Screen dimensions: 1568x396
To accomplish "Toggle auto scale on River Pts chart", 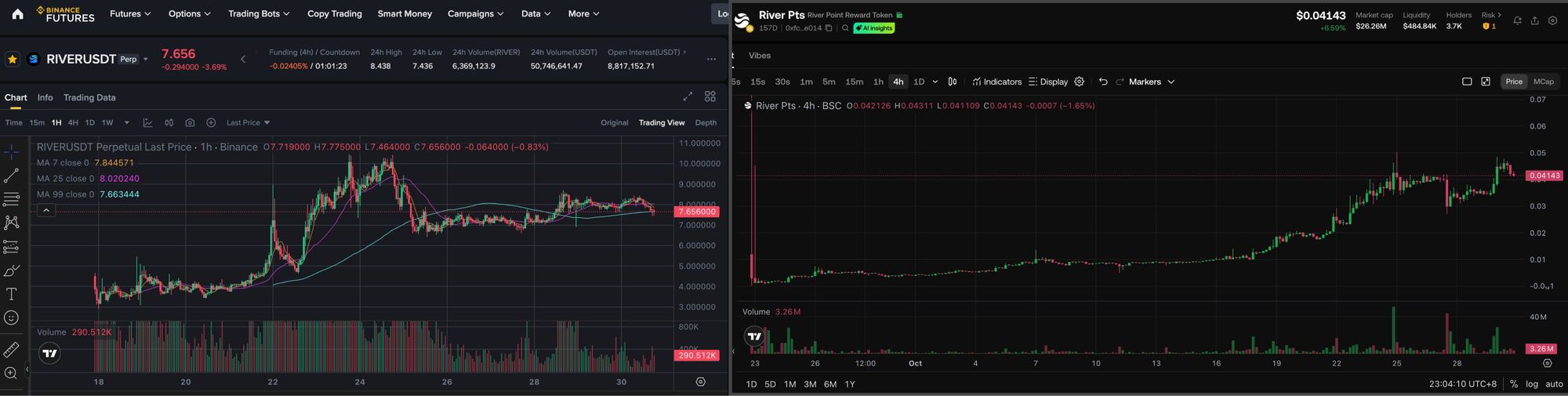I will [1554, 384].
